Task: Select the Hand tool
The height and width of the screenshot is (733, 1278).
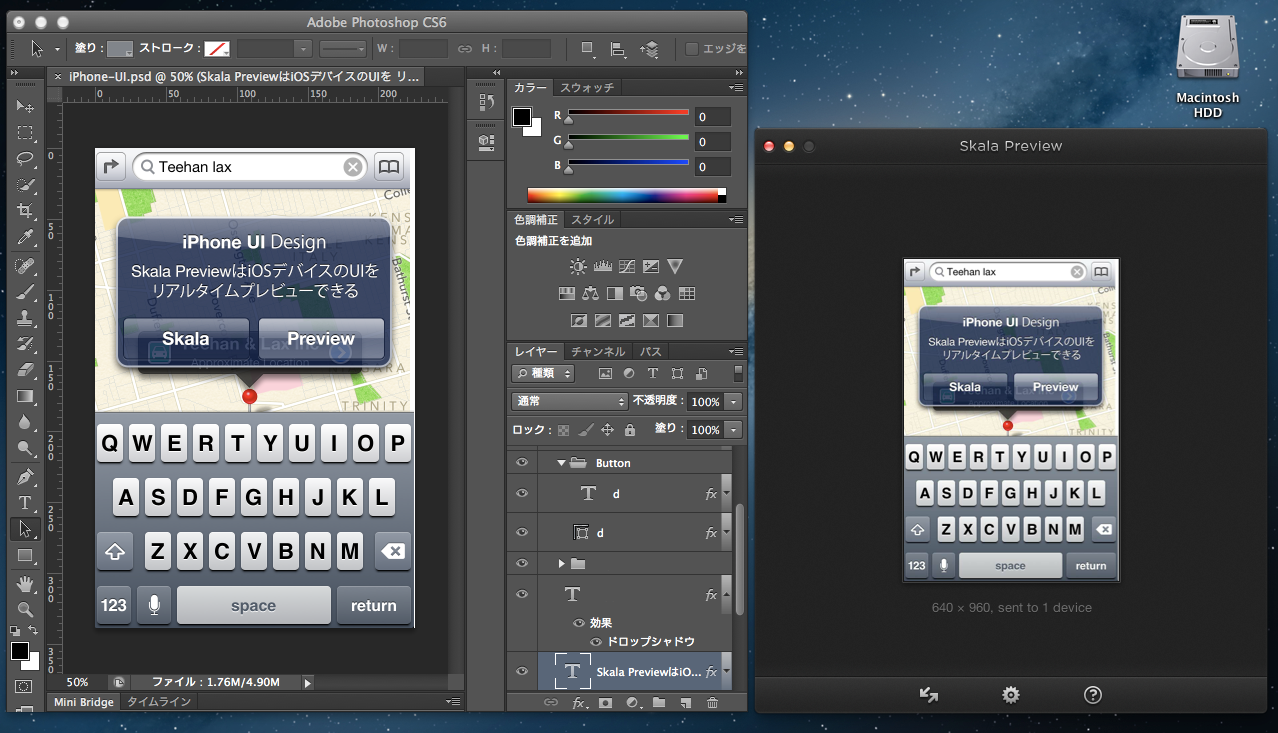Action: [25, 583]
